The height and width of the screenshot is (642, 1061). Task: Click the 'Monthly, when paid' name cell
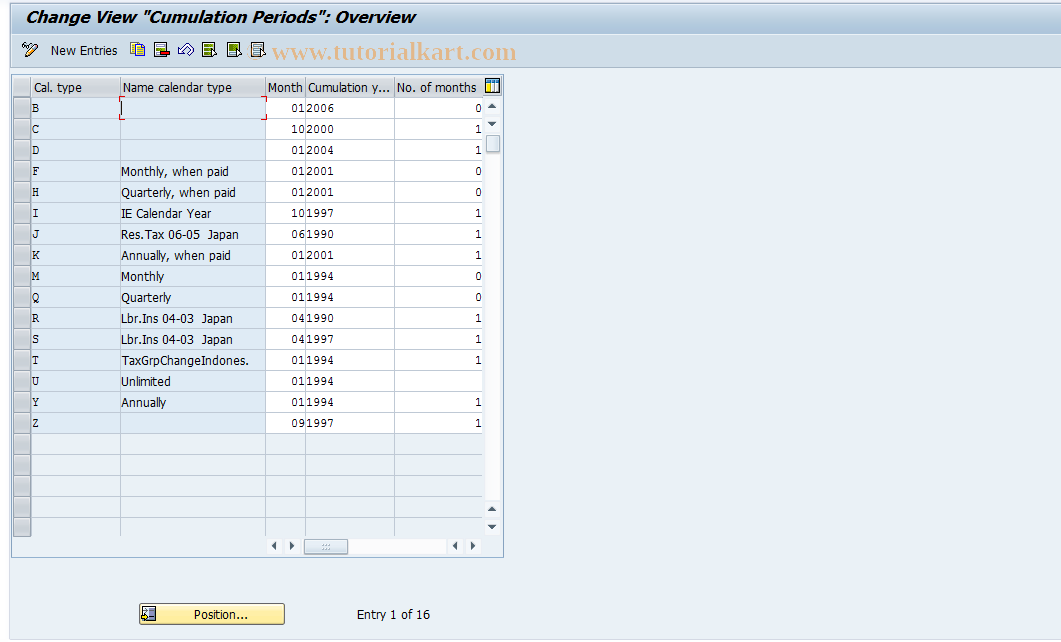click(x=193, y=171)
